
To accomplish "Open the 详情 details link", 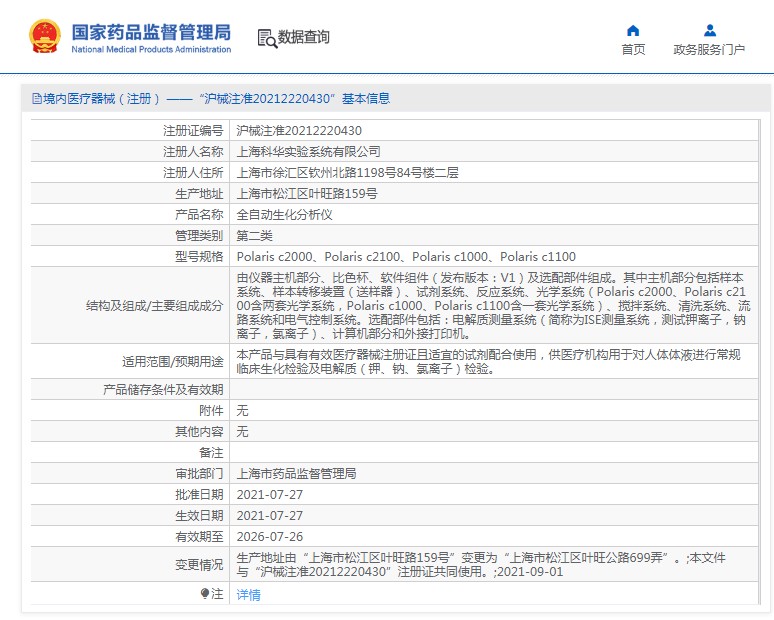I will (x=248, y=594).
